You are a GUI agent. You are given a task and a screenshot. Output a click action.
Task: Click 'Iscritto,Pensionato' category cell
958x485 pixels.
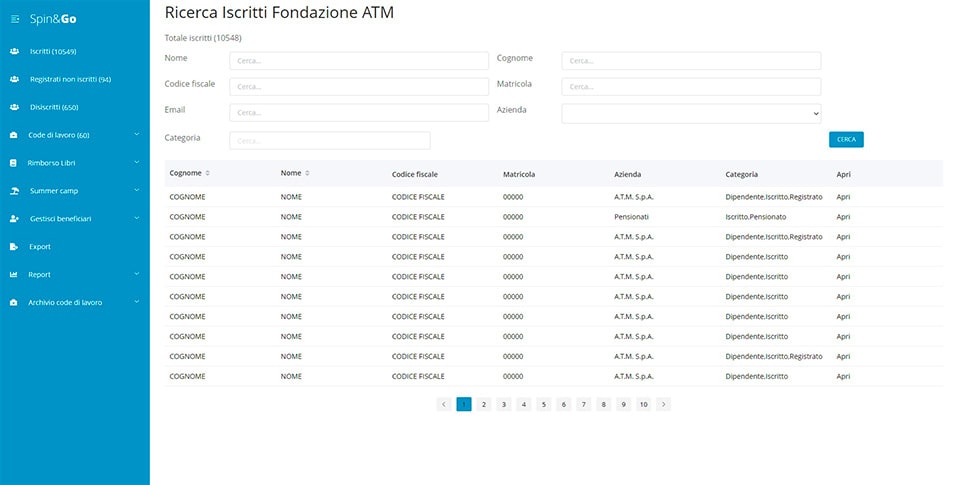(x=756, y=217)
